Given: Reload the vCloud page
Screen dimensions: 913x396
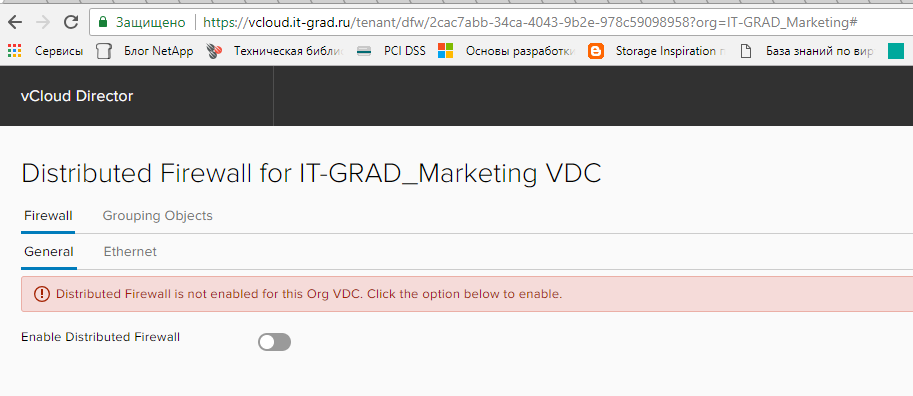Looking at the screenshot, I should [71, 23].
